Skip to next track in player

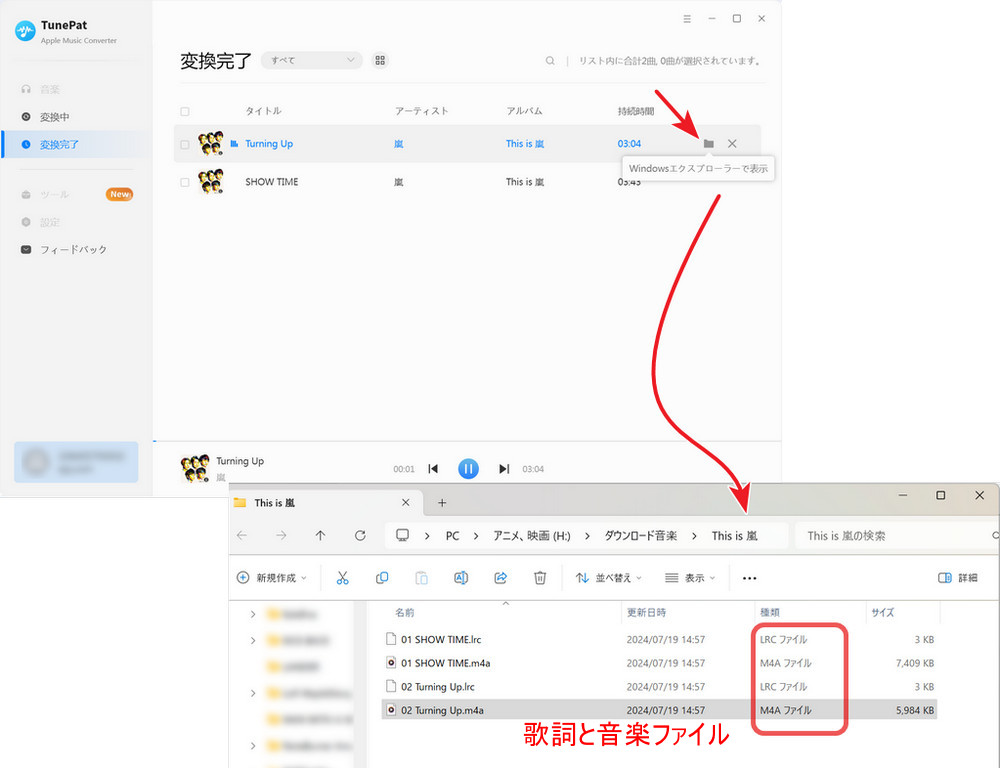click(504, 469)
